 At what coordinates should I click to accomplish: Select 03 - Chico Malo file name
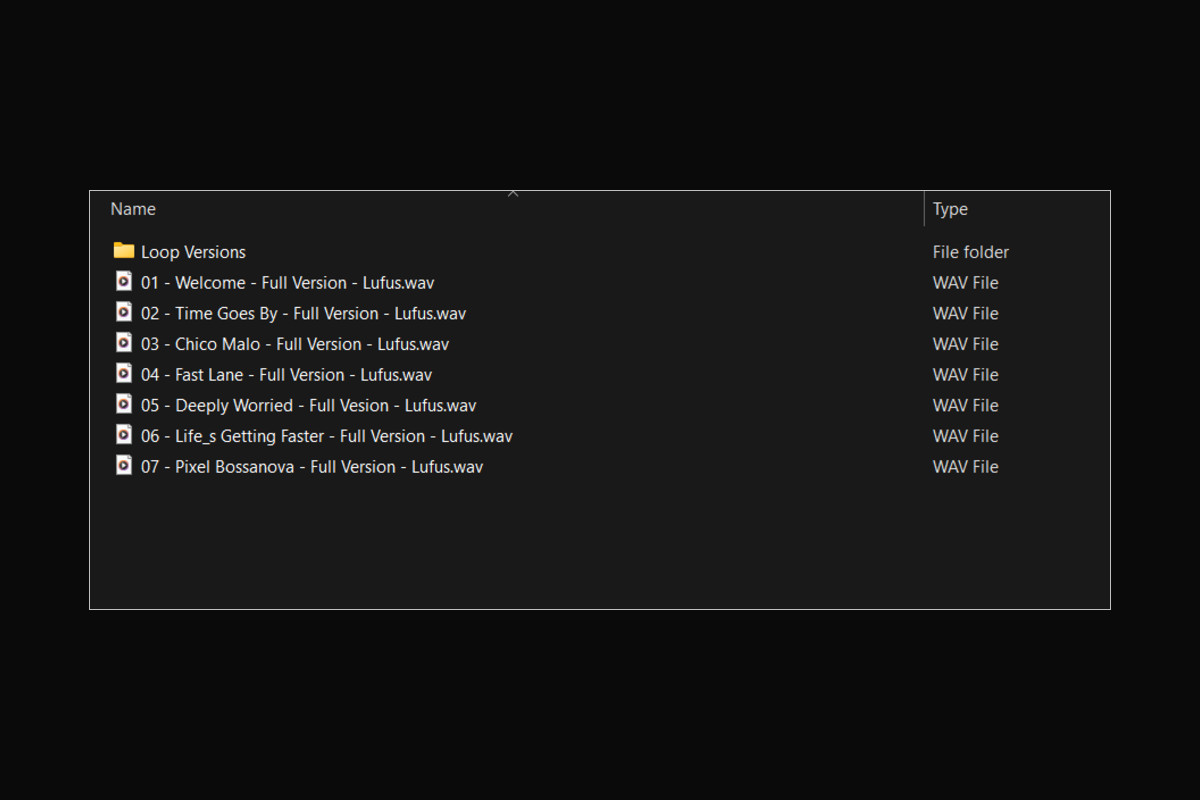[295, 344]
